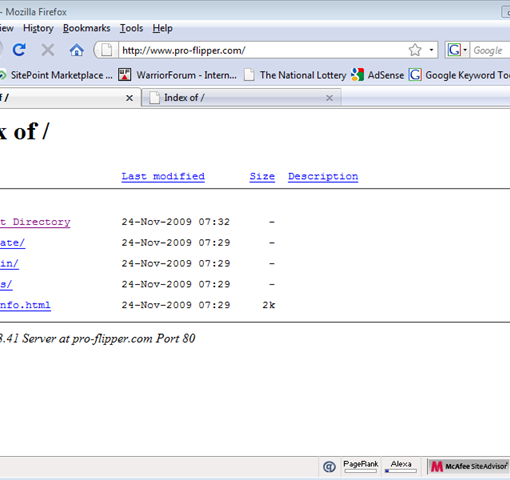This screenshot has height=480, width=510.
Task: Click the @ icon in status bar
Action: click(329, 466)
